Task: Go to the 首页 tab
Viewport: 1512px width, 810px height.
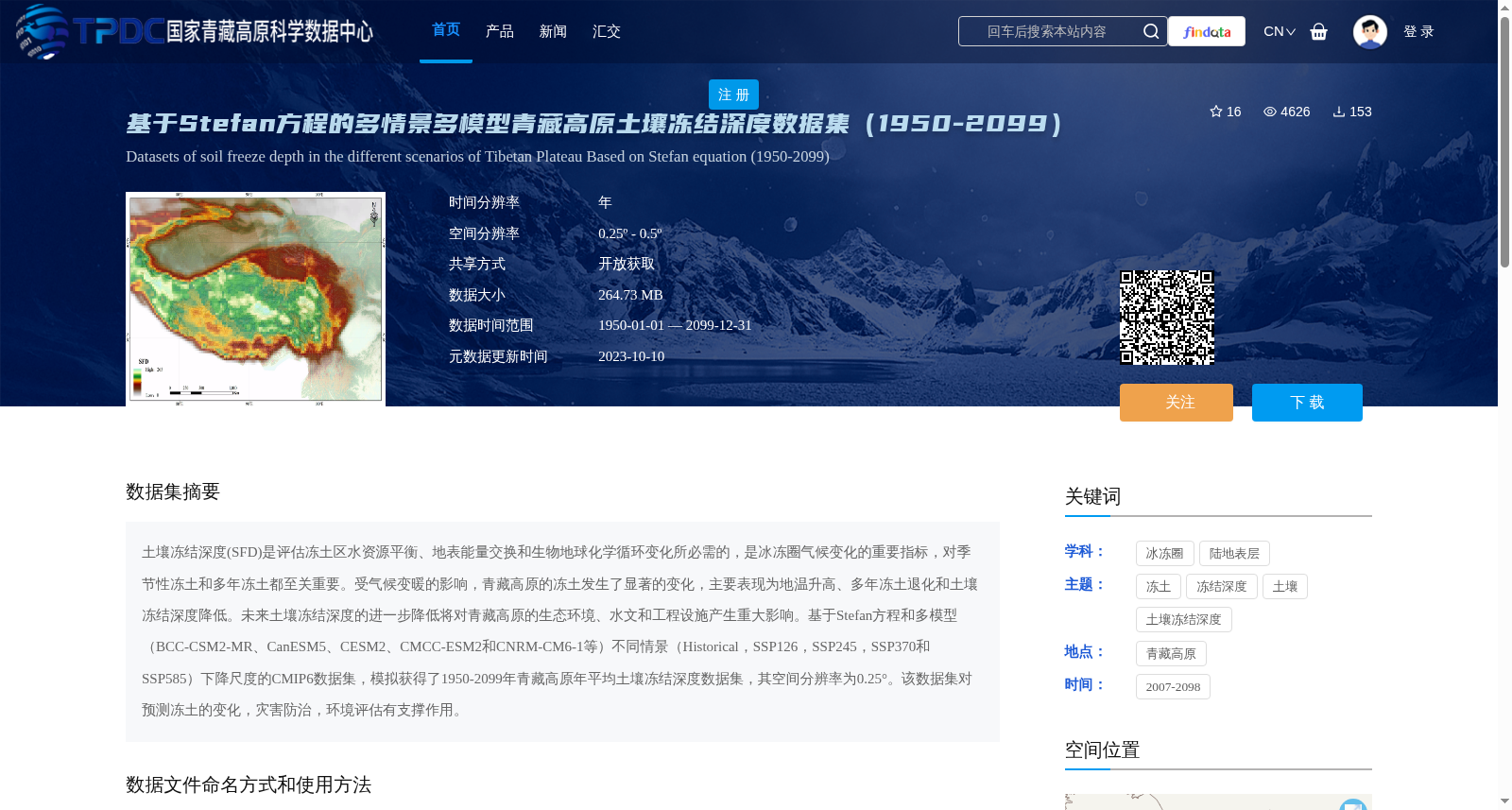Action: [x=446, y=30]
